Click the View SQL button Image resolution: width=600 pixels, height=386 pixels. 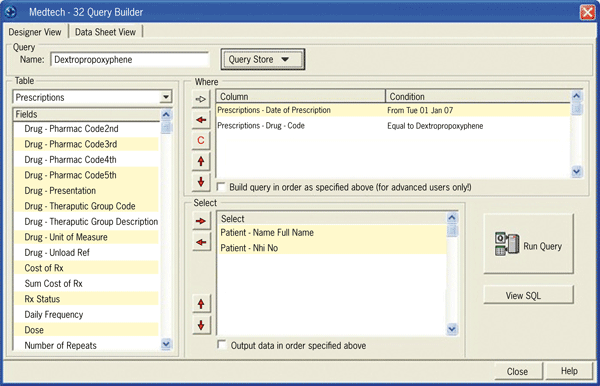pos(528,295)
